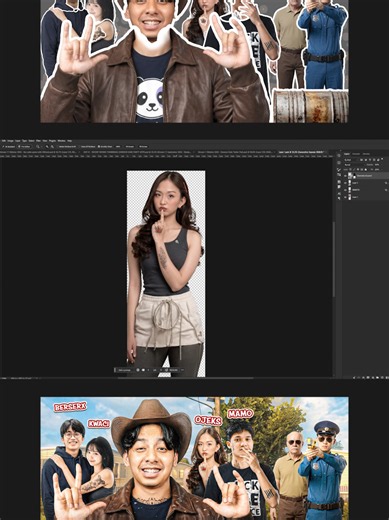The height and width of the screenshot is (520, 389).
Task: Toggle Resize Windows to Fit option
Action: click(67, 147)
